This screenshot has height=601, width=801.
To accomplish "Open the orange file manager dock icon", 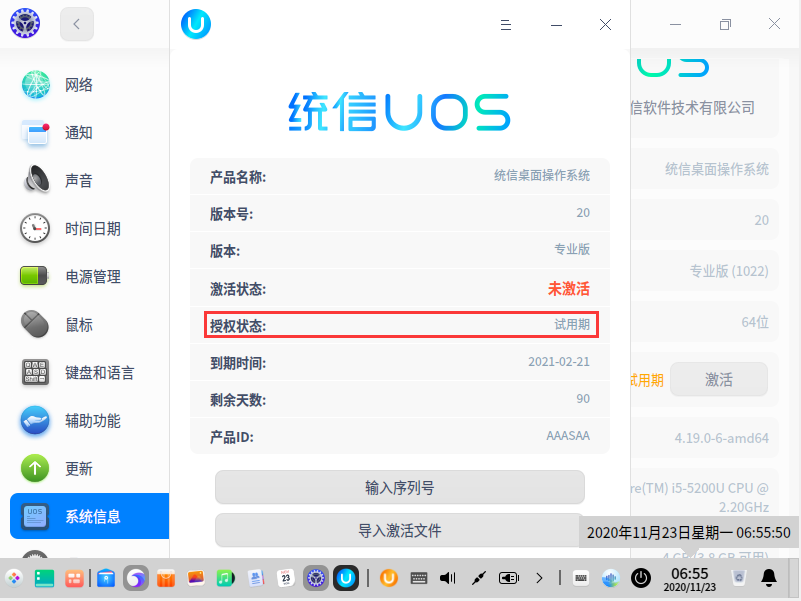I will tap(166, 578).
